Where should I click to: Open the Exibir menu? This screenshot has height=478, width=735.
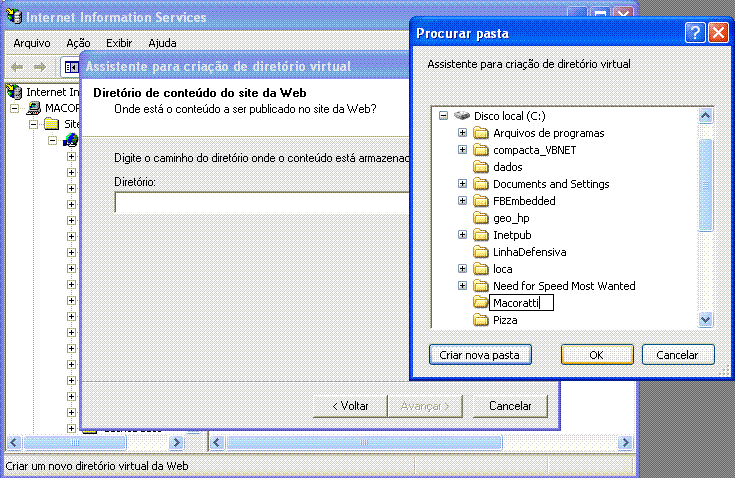(x=119, y=43)
